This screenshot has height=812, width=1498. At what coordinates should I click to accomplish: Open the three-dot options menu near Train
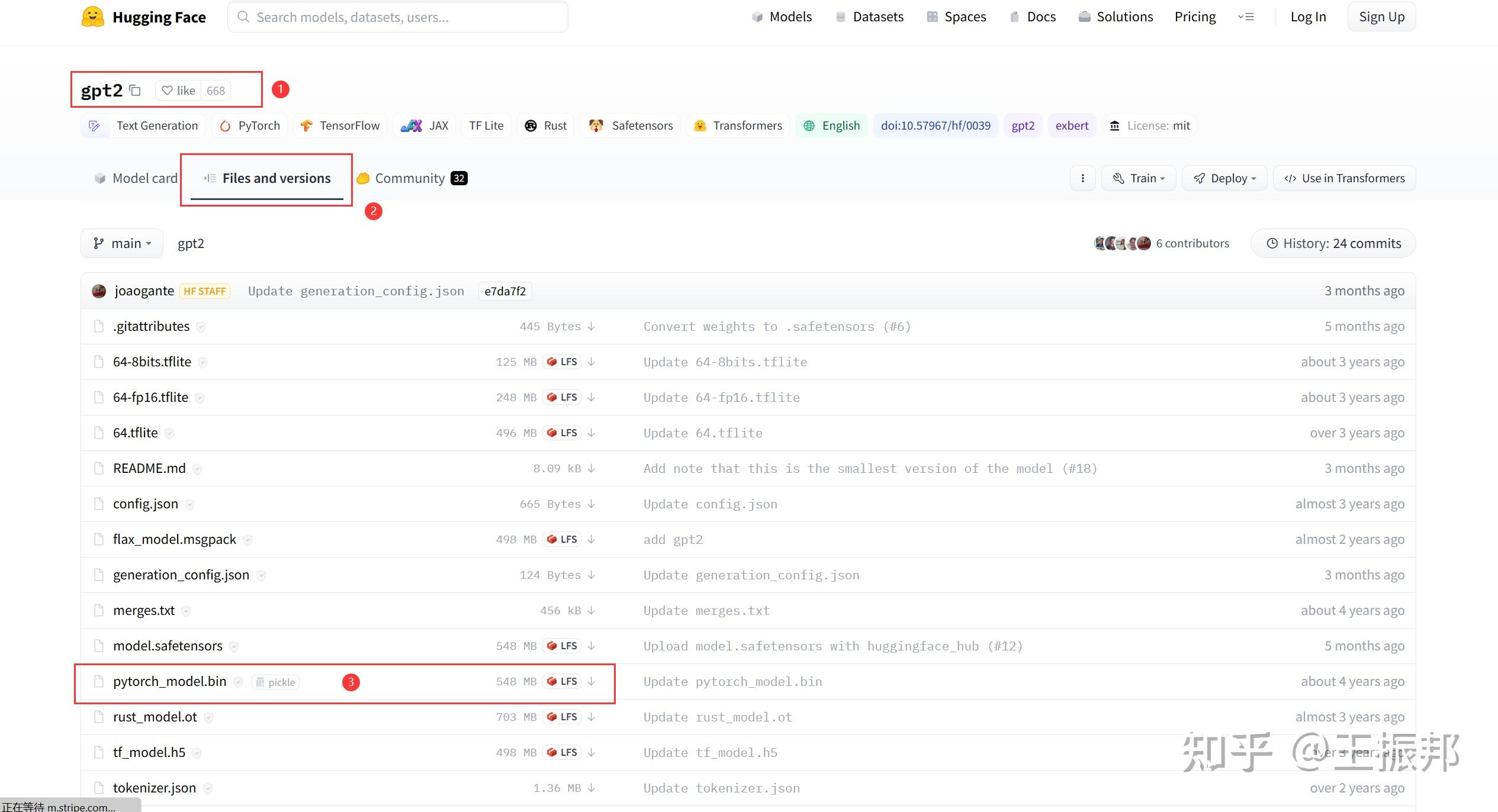point(1082,178)
